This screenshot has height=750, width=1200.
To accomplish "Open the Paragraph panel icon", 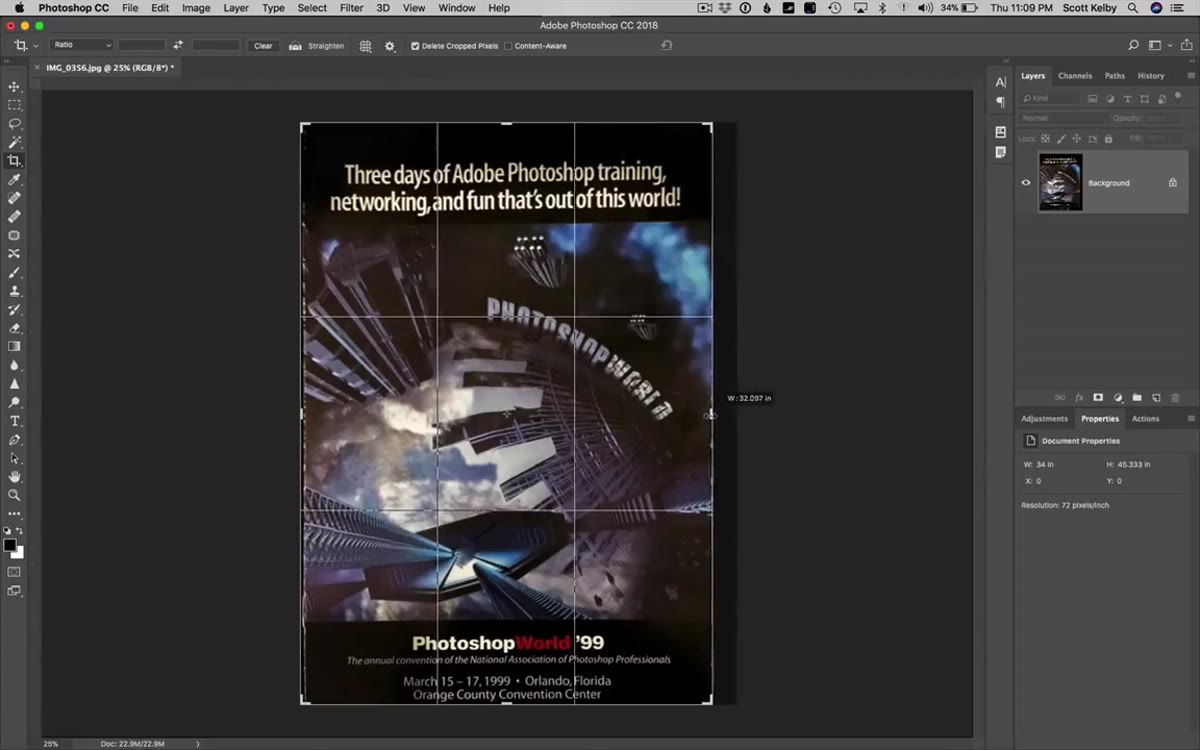I will pyautogui.click(x=1001, y=102).
